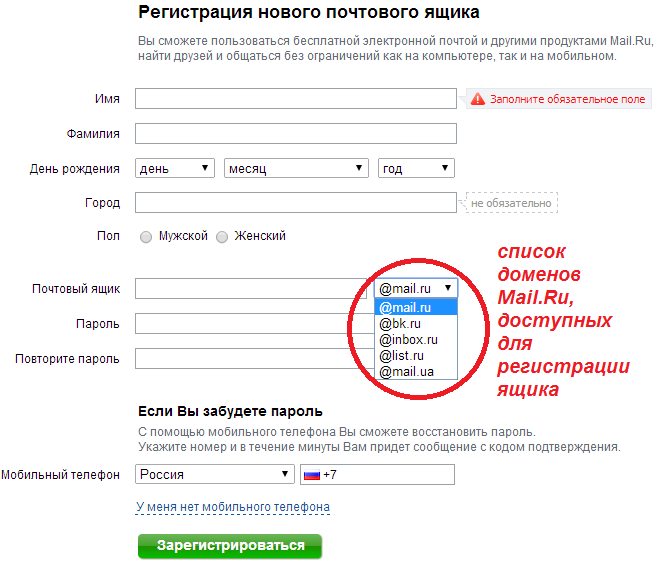Viewport: 657px width, 563px height.
Task: Click the 'Мобильный телефон' label
Action: [60, 475]
